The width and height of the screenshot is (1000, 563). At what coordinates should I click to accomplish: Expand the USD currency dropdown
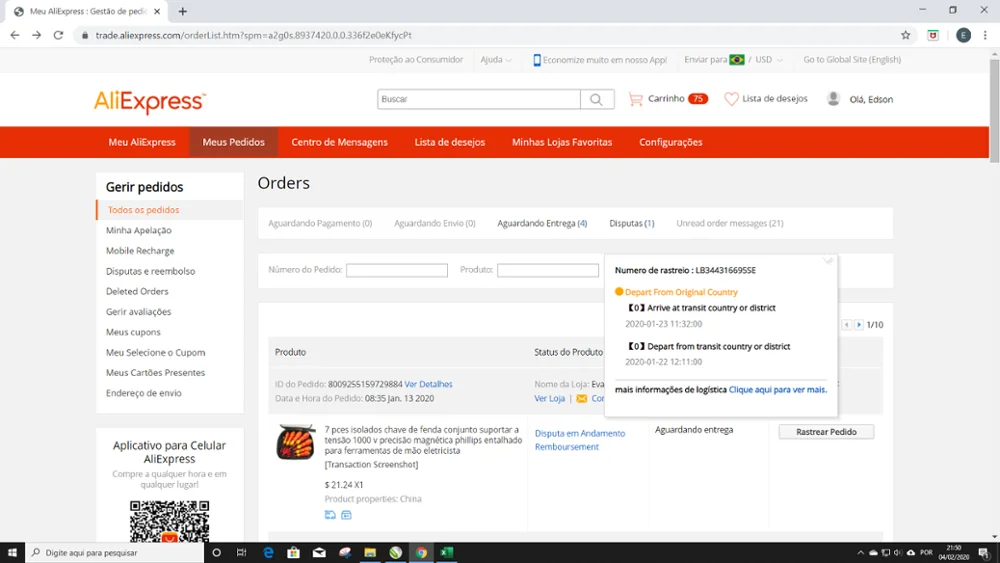point(768,60)
